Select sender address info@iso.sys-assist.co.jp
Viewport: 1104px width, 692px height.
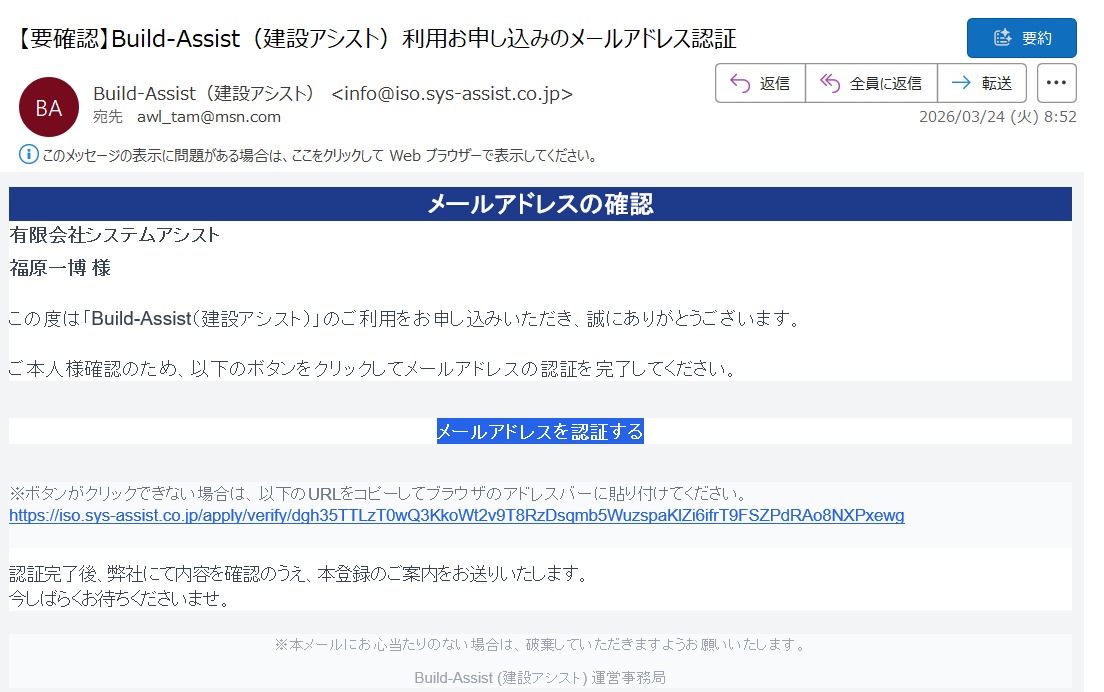pos(452,94)
